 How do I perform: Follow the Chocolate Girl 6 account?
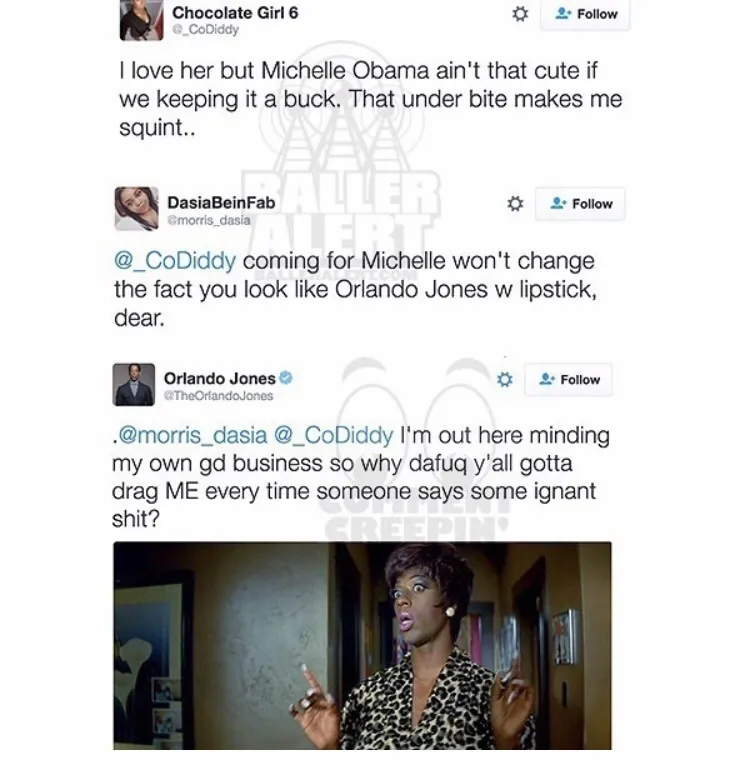coord(585,14)
